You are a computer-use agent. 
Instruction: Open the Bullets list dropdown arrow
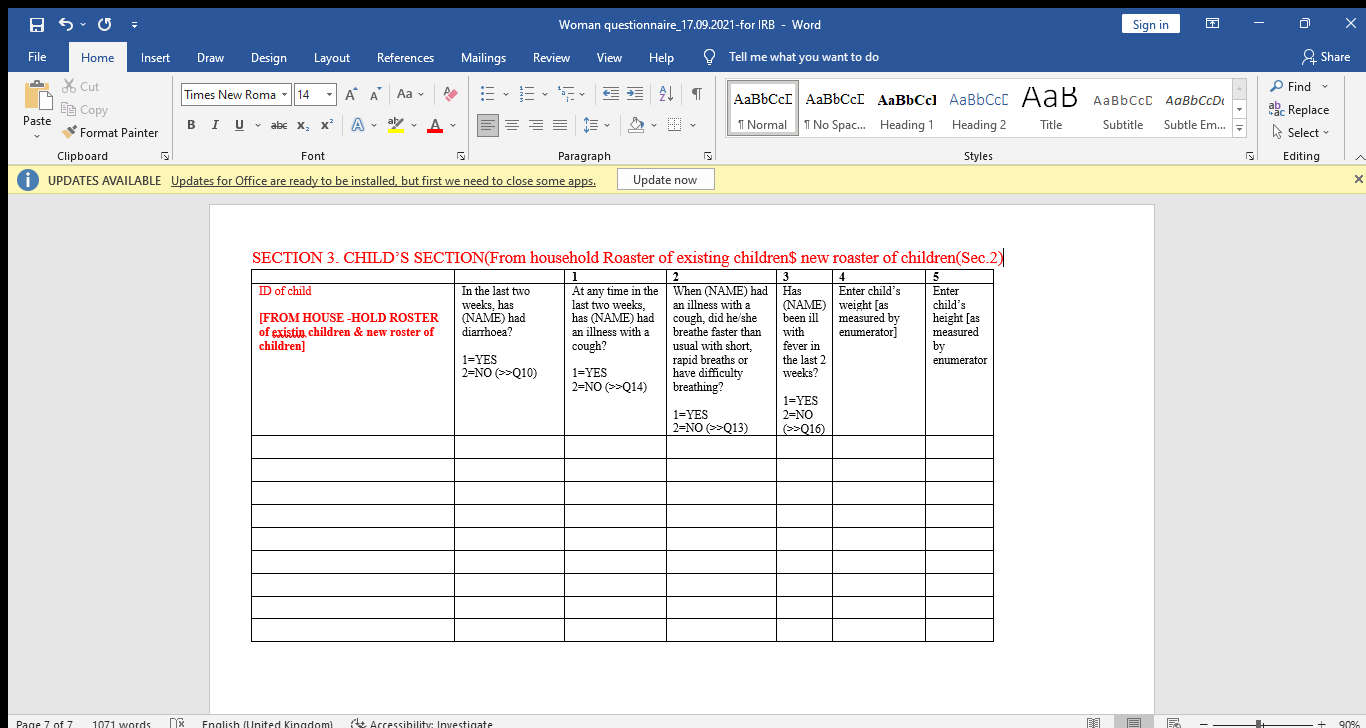tap(505, 94)
